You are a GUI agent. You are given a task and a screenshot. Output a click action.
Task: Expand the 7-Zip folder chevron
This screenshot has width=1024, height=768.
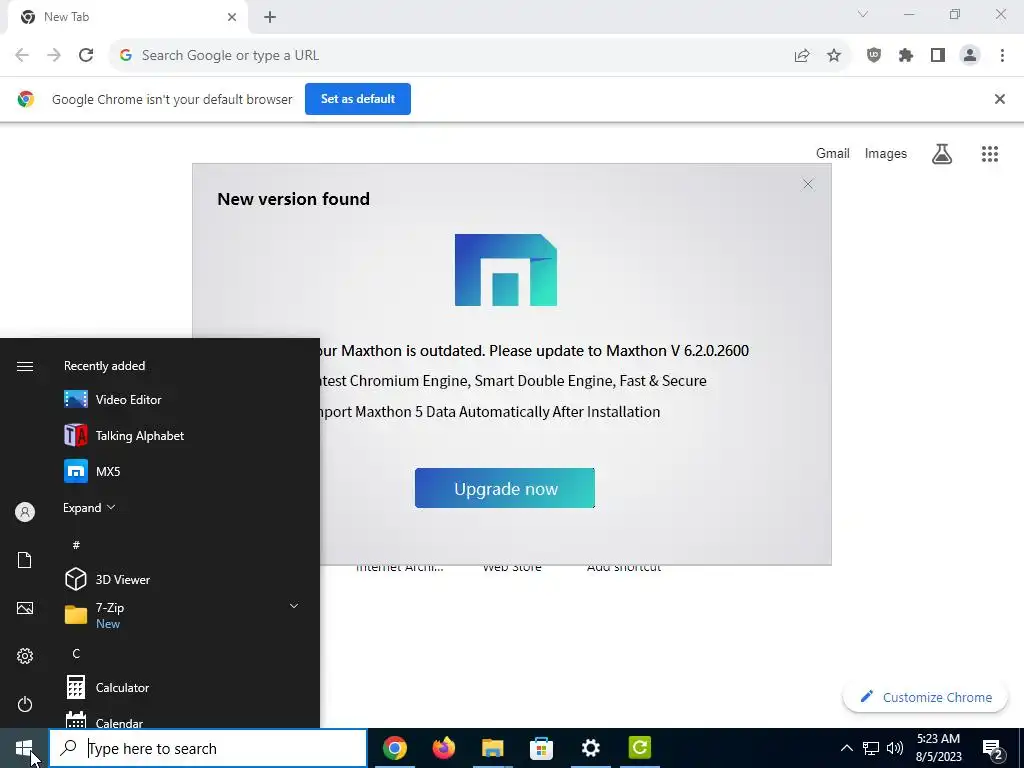pyautogui.click(x=294, y=607)
